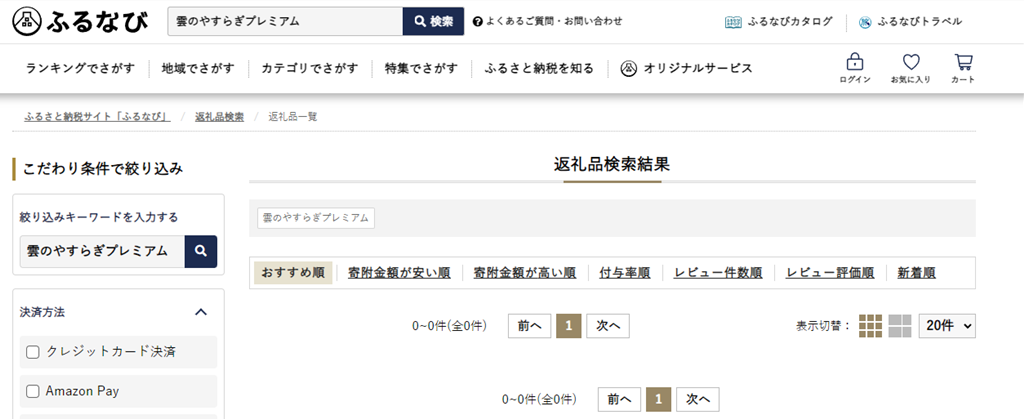
Task: Focus the 絞り込みキーワード input field
Action: coord(103,251)
